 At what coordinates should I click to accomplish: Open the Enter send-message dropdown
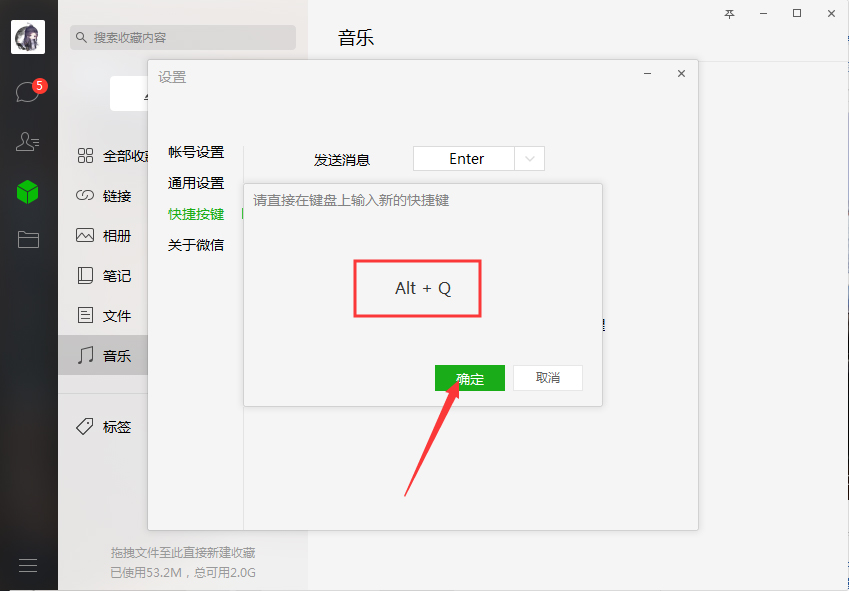(x=532, y=158)
